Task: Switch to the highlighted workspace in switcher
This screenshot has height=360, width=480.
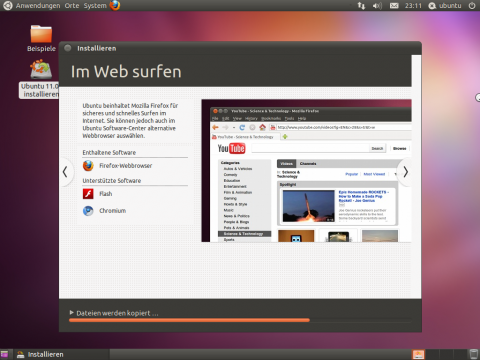Action: point(418,354)
